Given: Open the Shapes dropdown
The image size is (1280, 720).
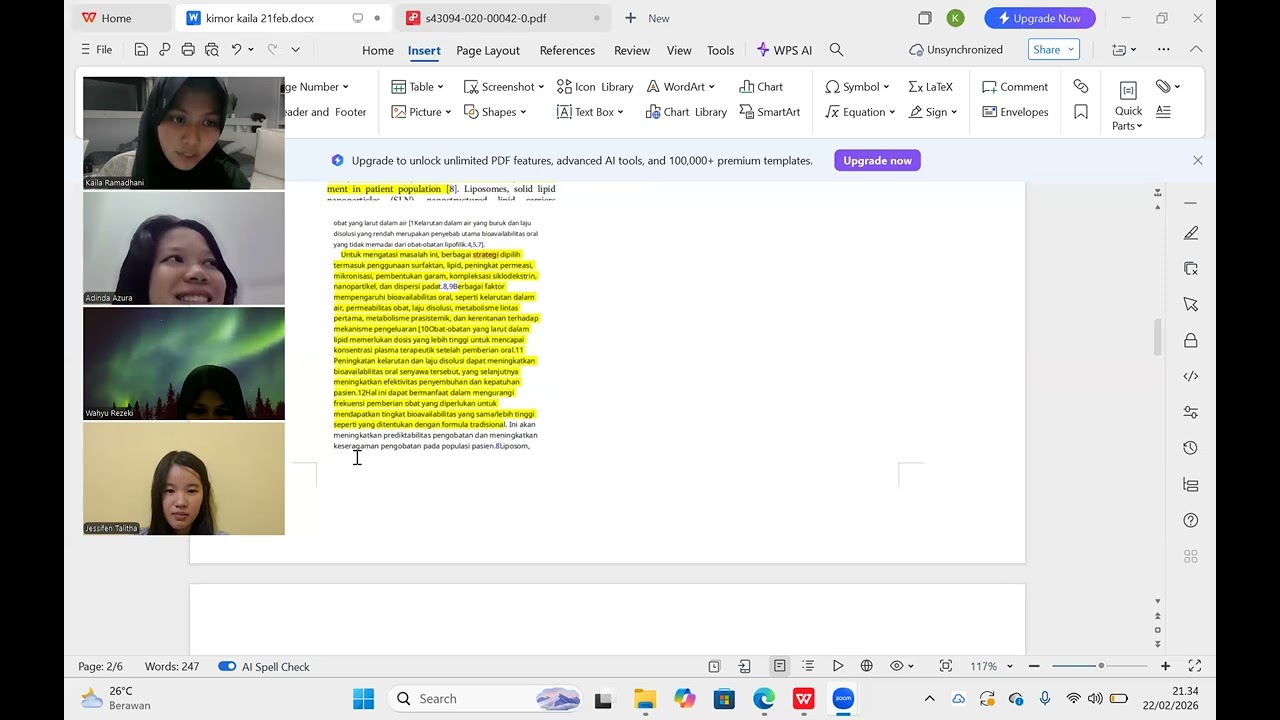Looking at the screenshot, I should tap(495, 112).
